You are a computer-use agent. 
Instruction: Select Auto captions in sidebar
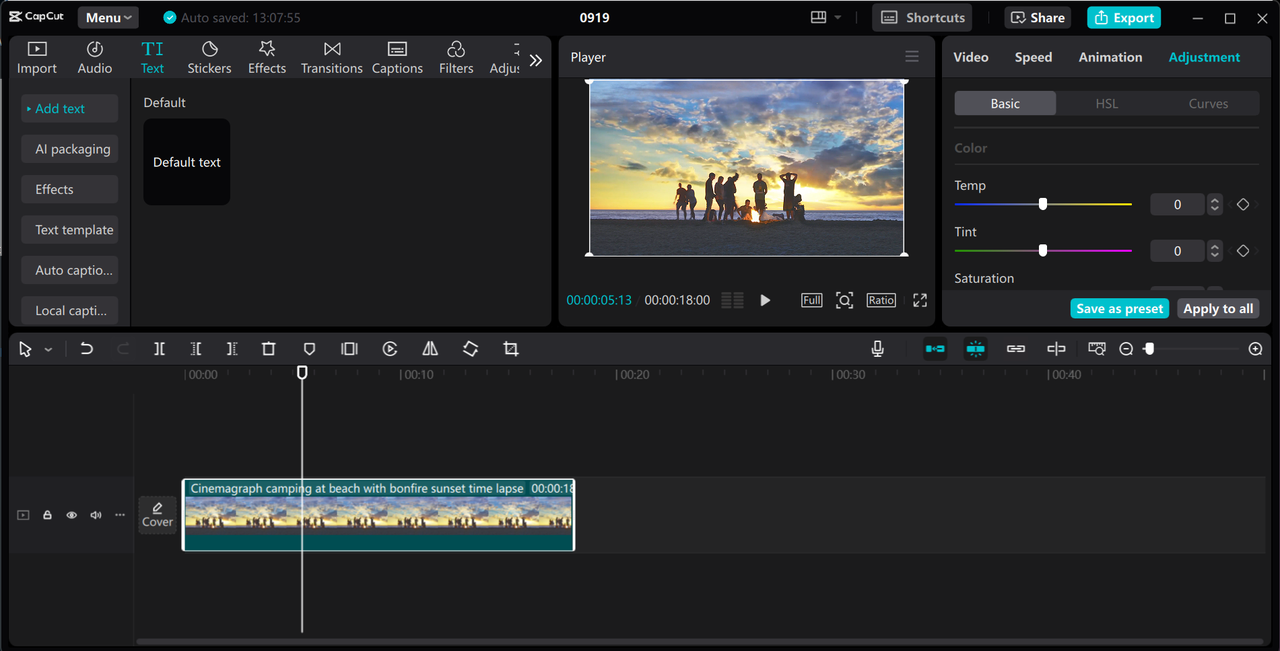pos(69,270)
